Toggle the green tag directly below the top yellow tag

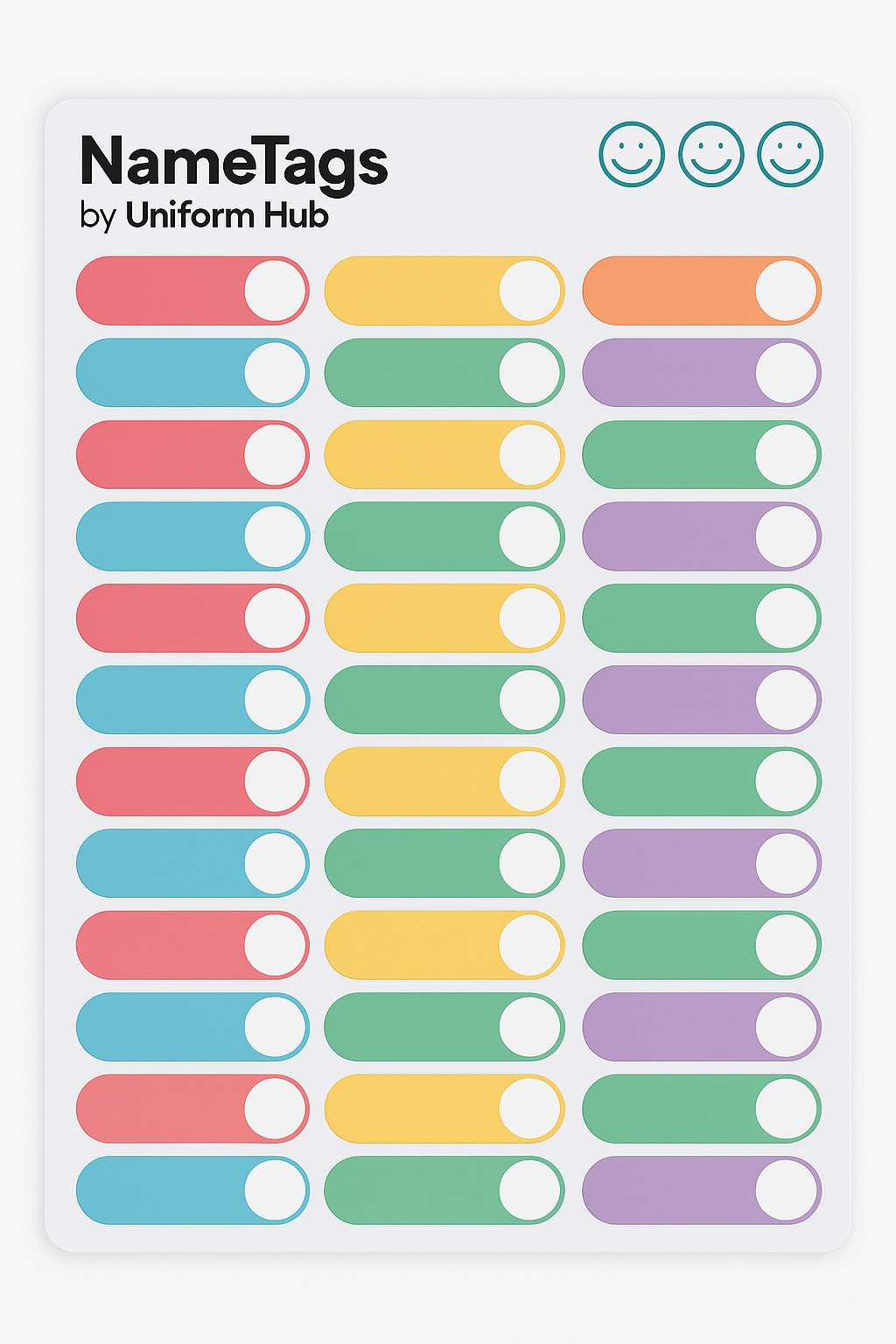coord(444,373)
